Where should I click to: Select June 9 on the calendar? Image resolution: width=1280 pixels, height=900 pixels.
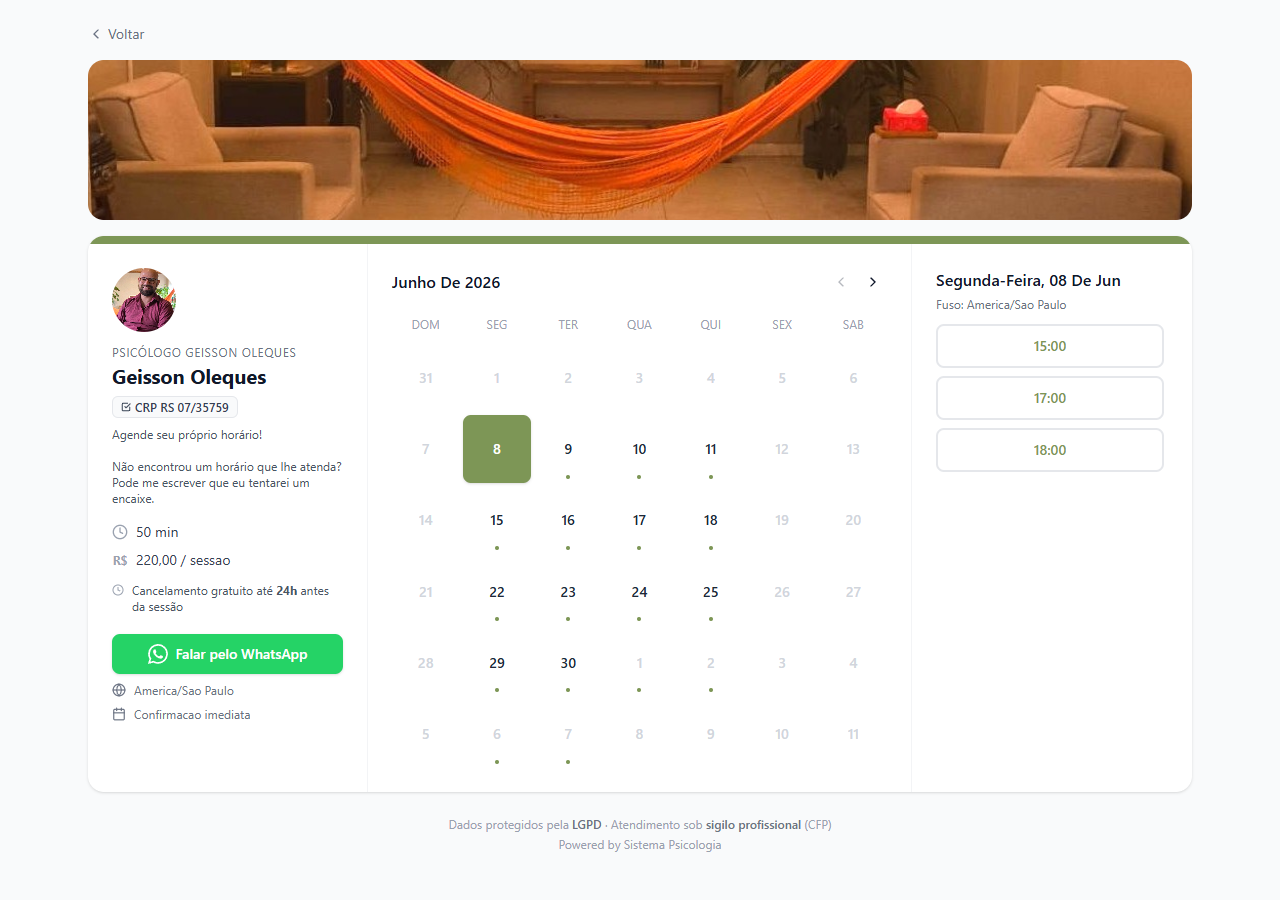click(568, 449)
